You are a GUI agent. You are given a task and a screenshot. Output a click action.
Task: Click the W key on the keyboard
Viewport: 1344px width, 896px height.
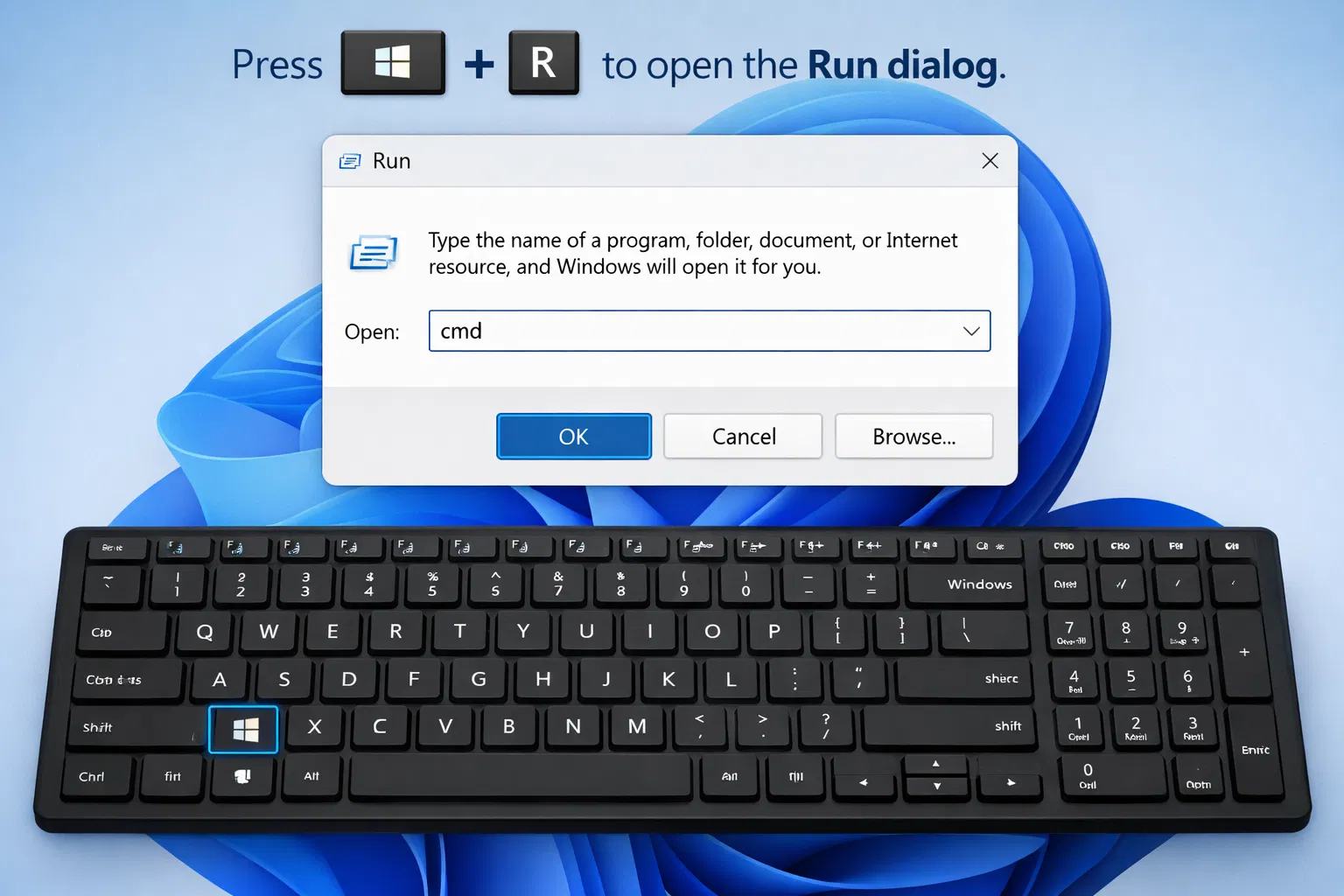(269, 632)
